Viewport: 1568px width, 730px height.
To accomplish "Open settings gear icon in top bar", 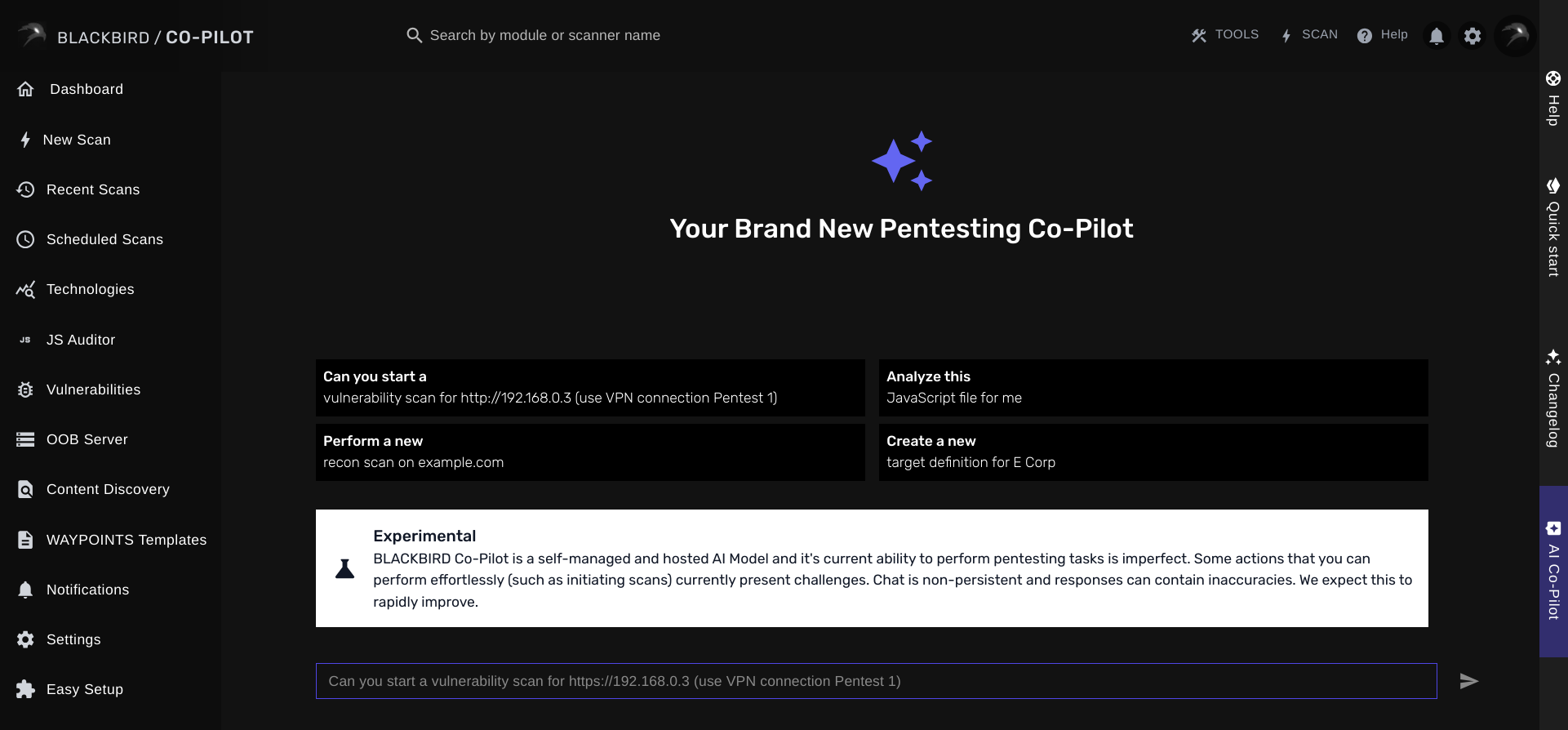I will coord(1472,36).
